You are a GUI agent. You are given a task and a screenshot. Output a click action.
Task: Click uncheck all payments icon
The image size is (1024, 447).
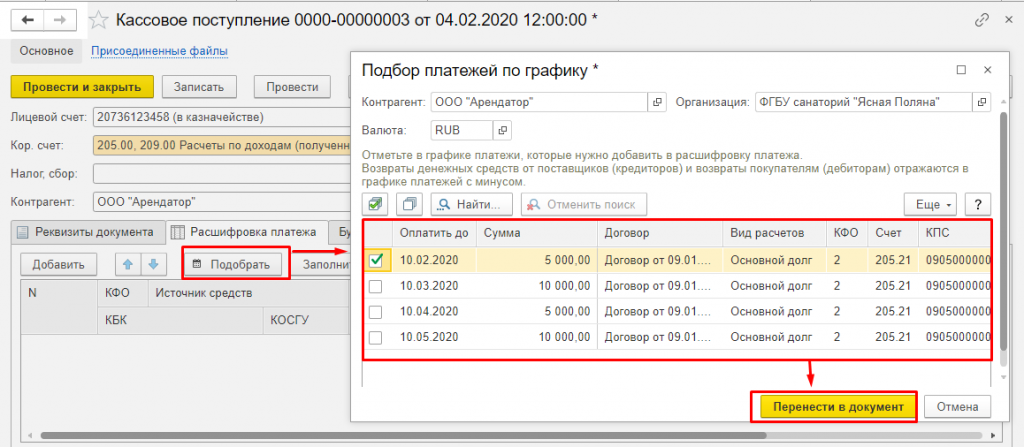coord(408,204)
